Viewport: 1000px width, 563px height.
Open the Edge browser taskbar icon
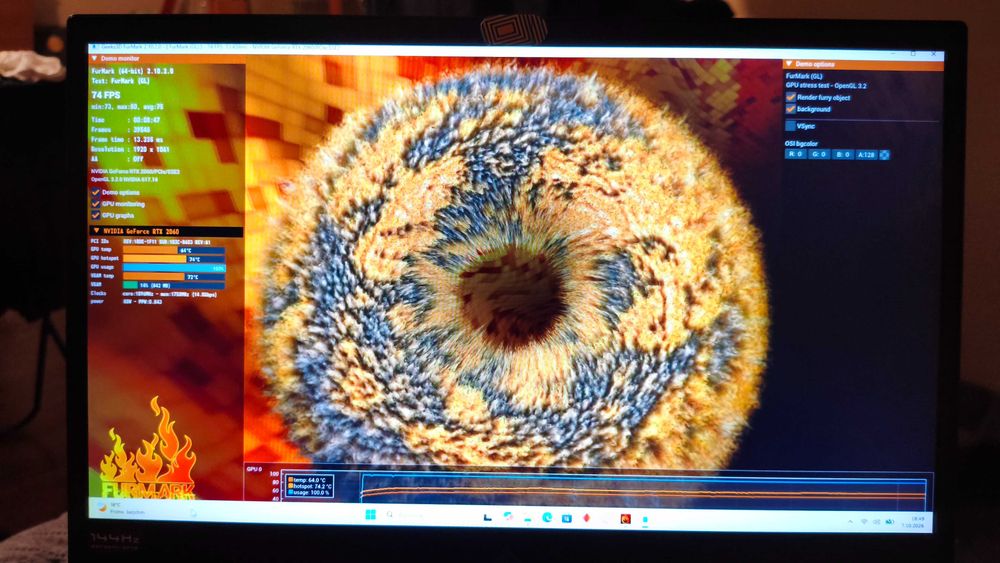pos(547,517)
